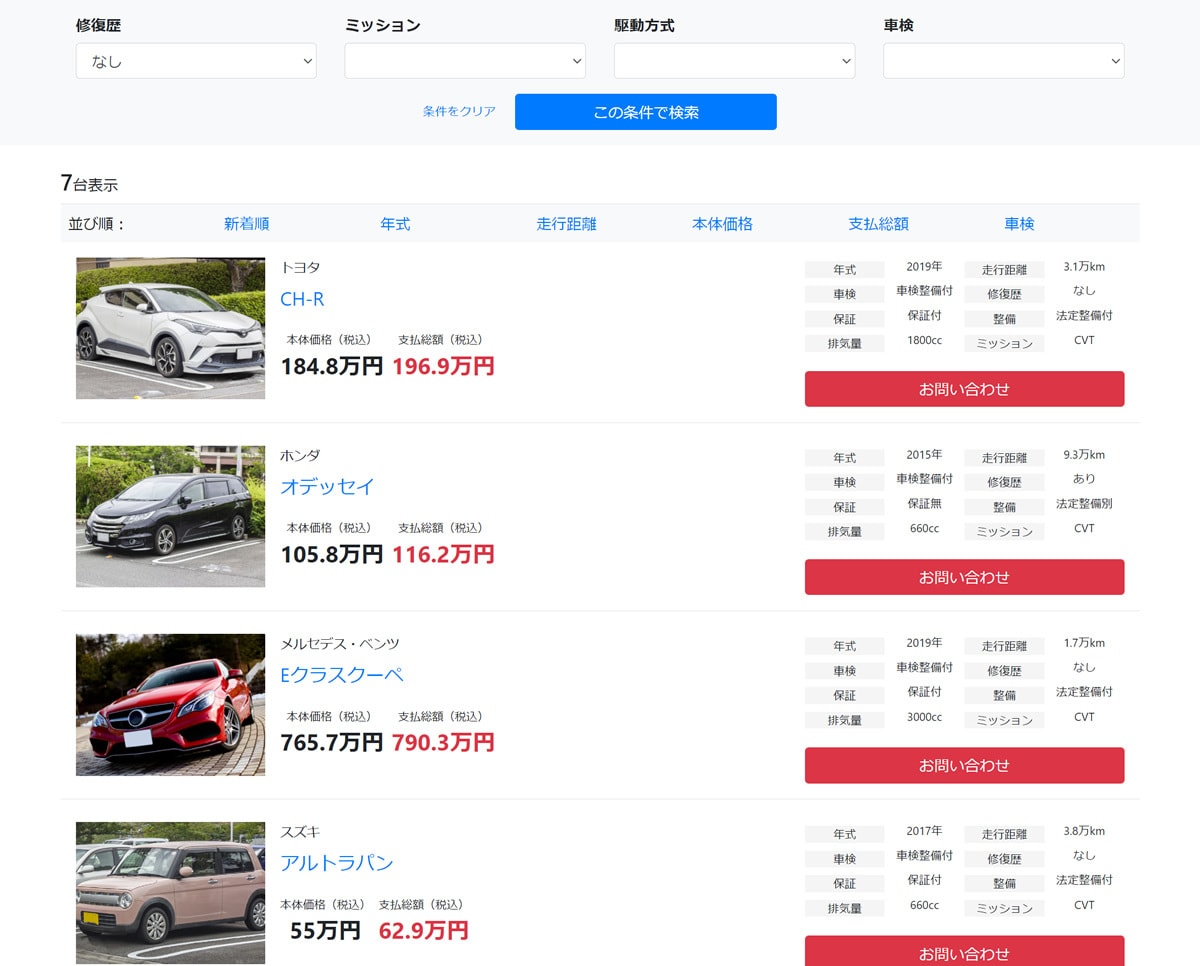Sort results by 年式

395,224
